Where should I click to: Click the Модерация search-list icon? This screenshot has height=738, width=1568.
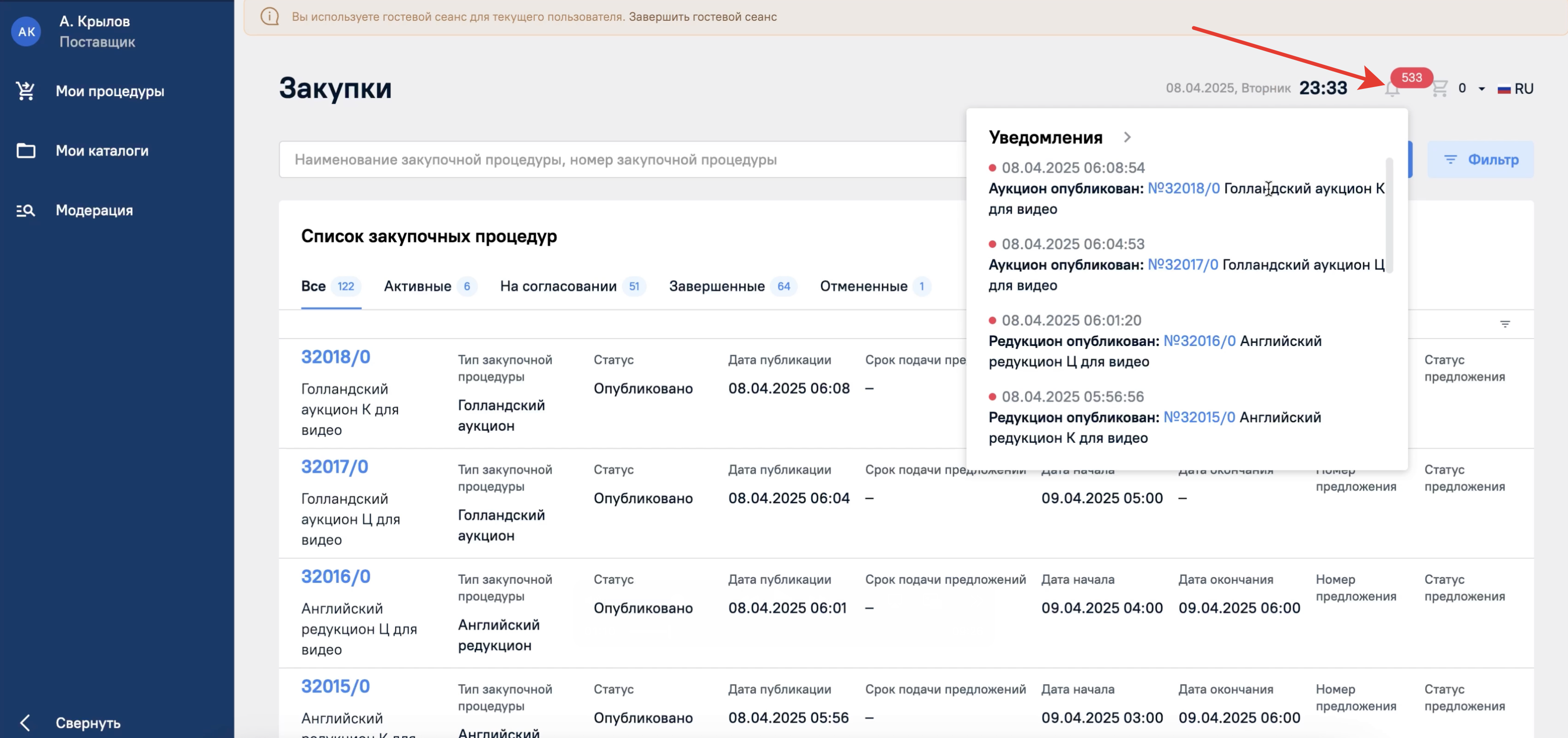26,210
